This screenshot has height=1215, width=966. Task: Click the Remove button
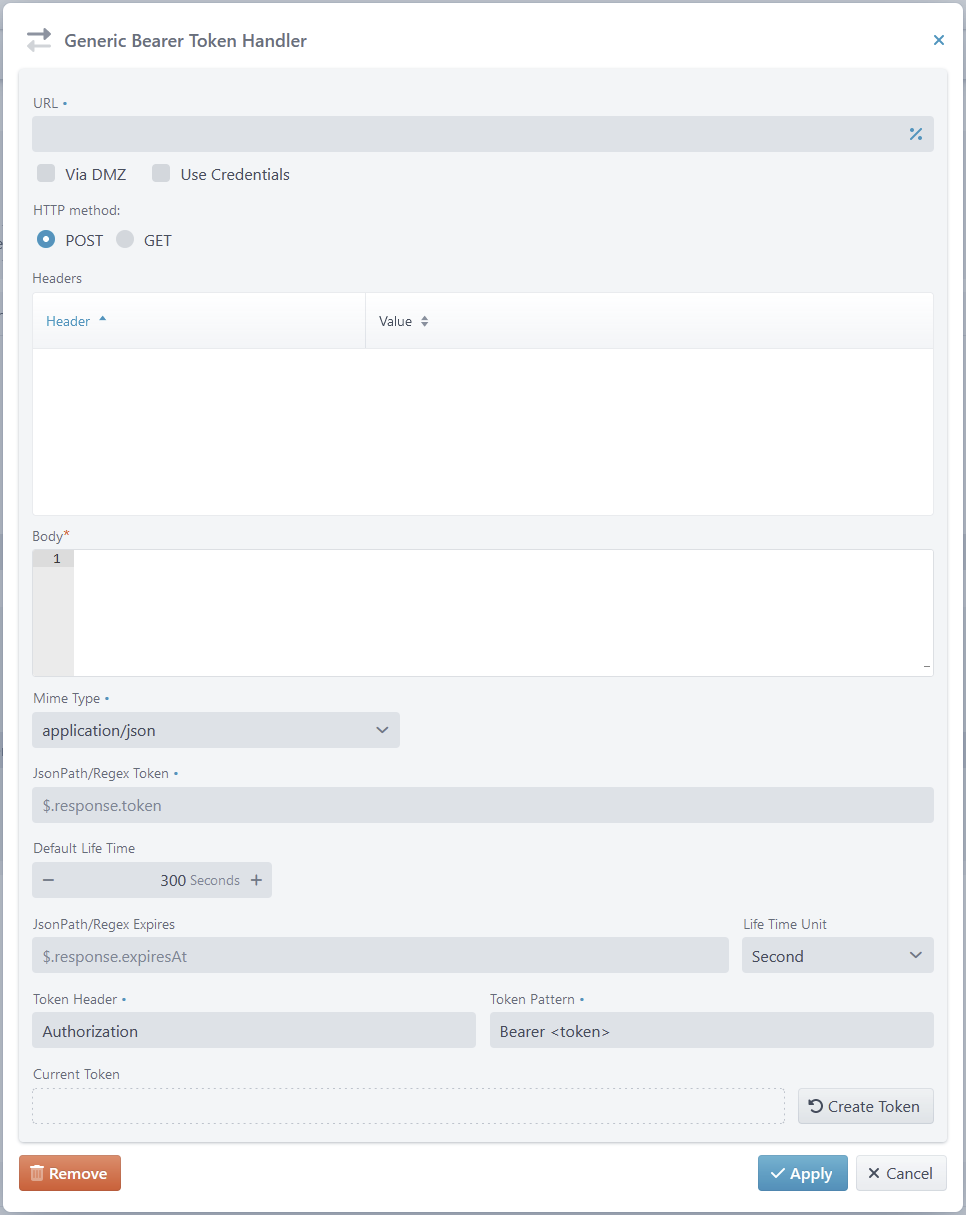click(x=70, y=1173)
